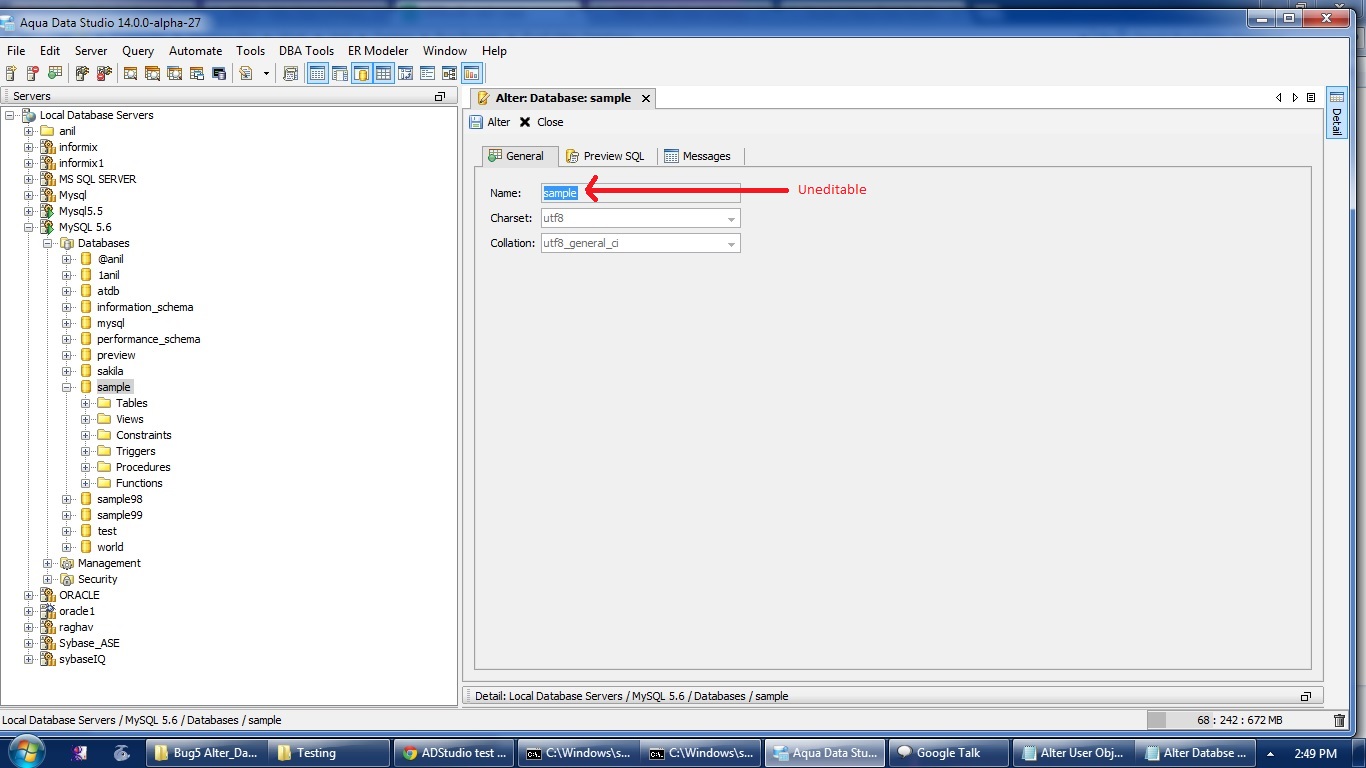Open the ADStudio test Chrome taskbar item
Image resolution: width=1366 pixels, height=768 pixels.
[x=452, y=753]
